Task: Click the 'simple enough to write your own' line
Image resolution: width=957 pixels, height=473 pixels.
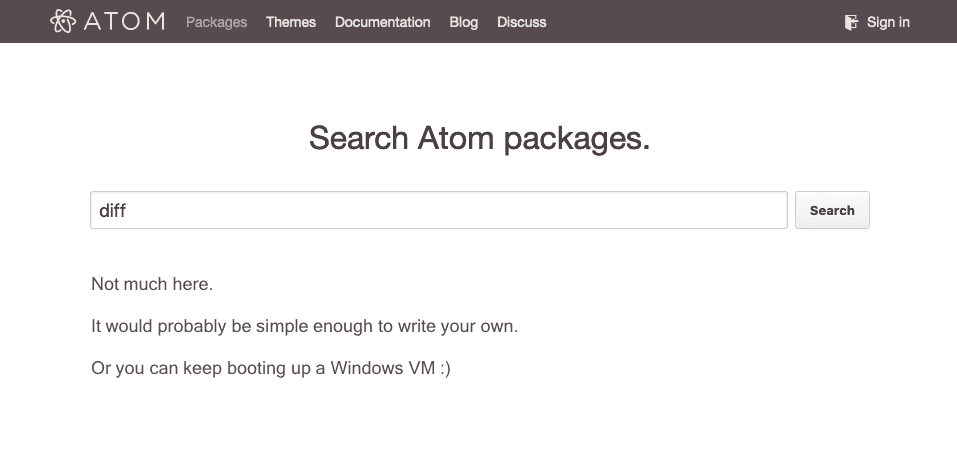Action: tap(305, 326)
